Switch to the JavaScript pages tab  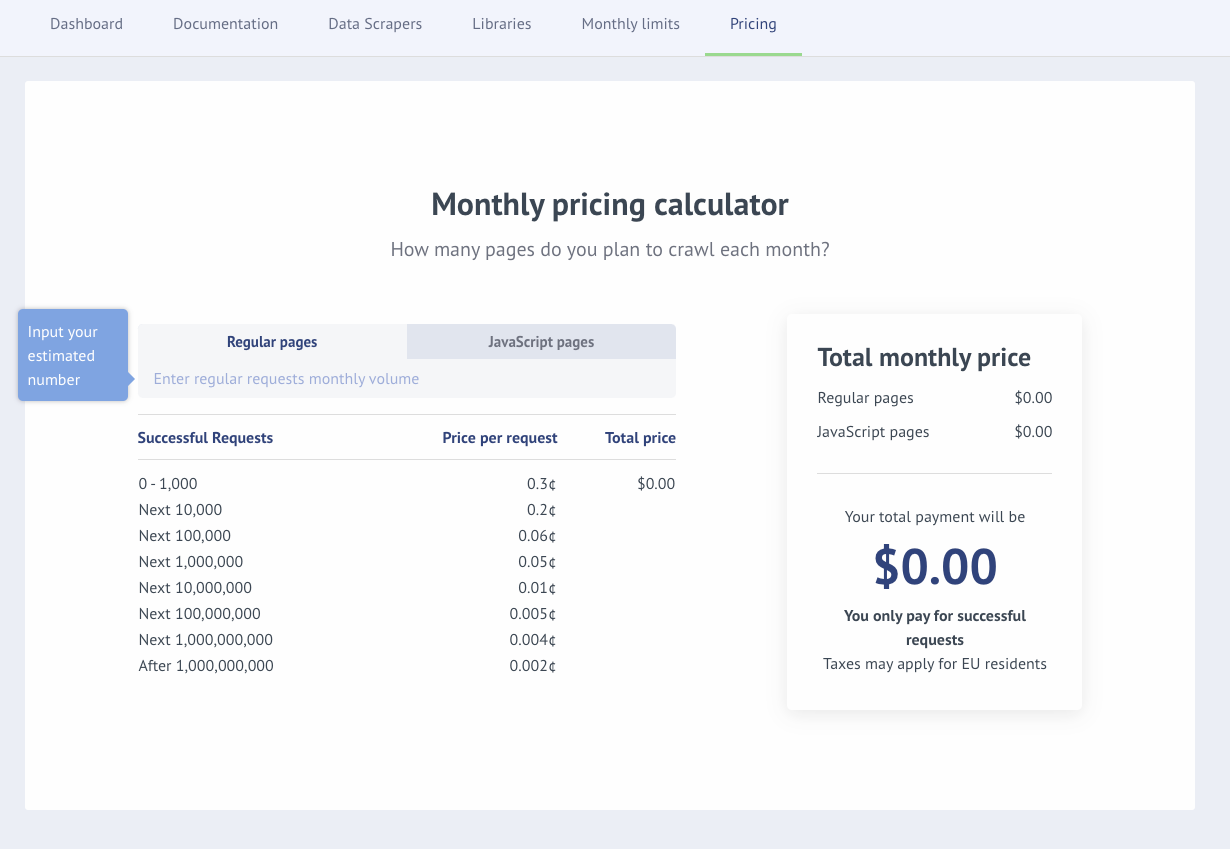[541, 341]
